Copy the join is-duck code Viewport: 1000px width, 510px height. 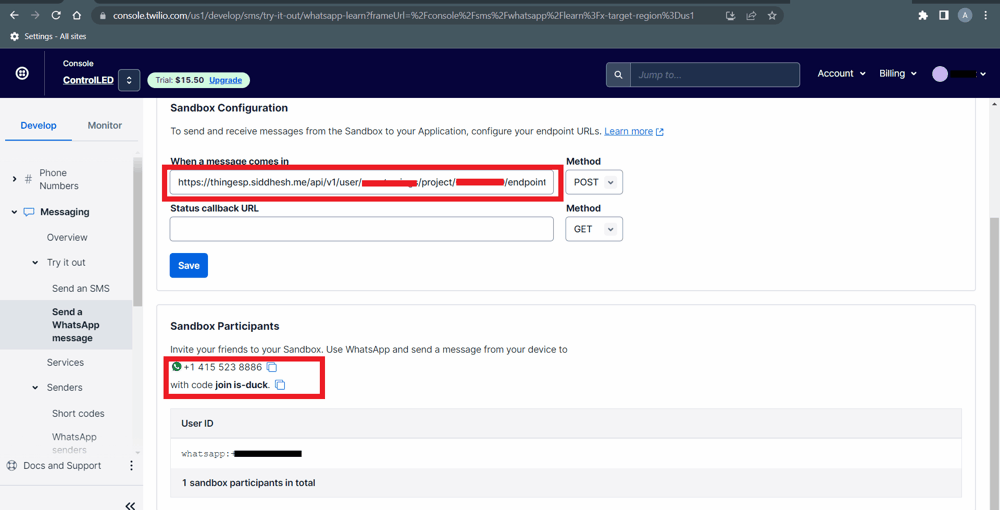pos(280,385)
